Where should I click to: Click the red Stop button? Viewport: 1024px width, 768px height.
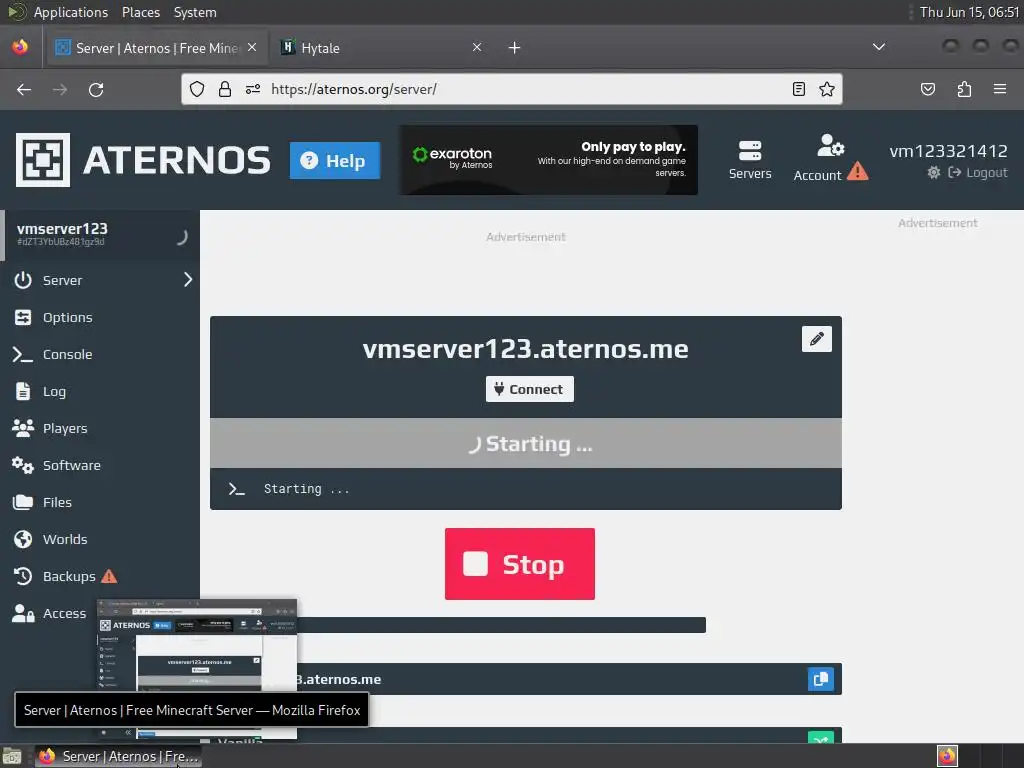point(520,564)
